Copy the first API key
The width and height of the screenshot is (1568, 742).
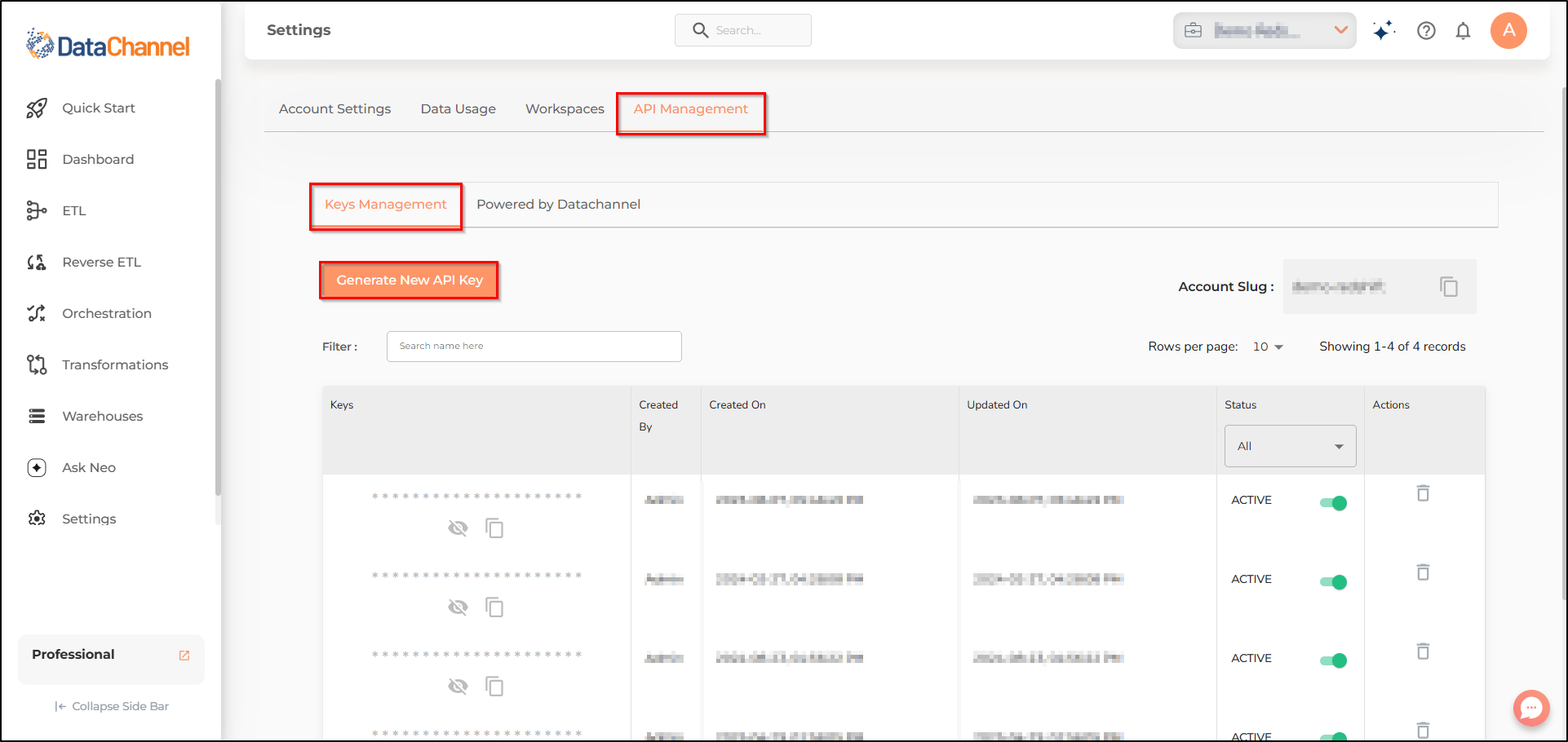494,528
